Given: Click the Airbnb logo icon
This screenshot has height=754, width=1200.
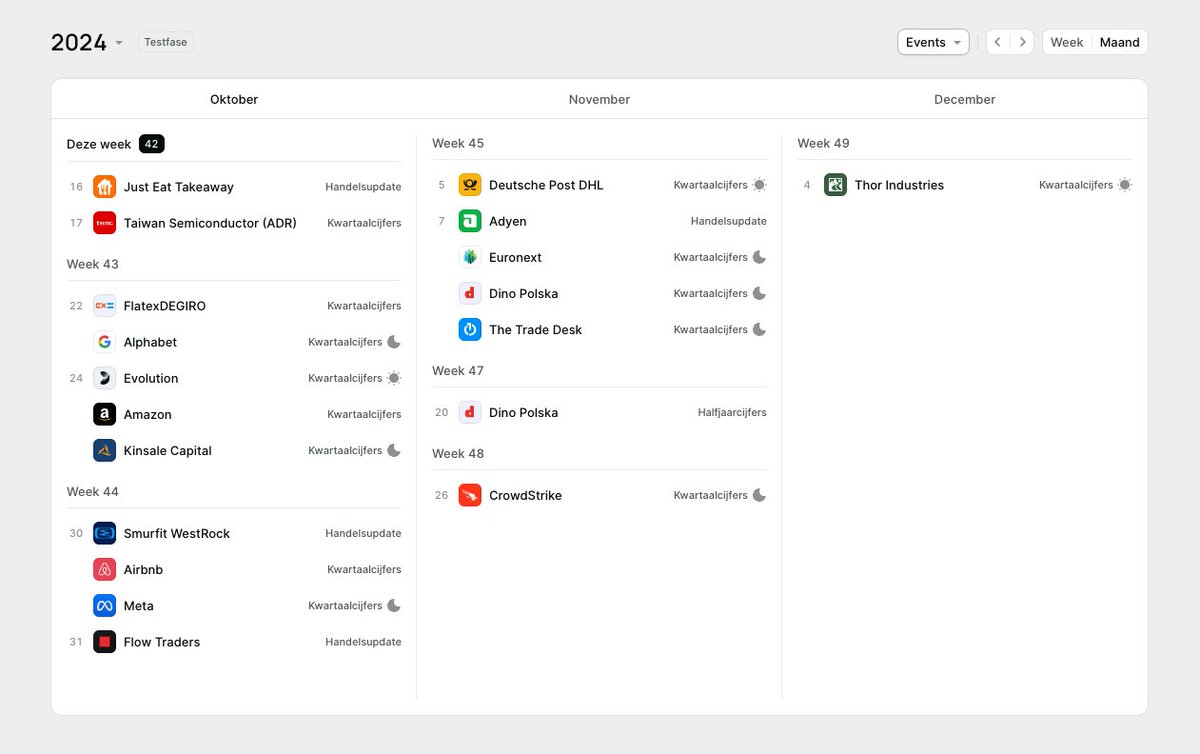Looking at the screenshot, I should 105,570.
